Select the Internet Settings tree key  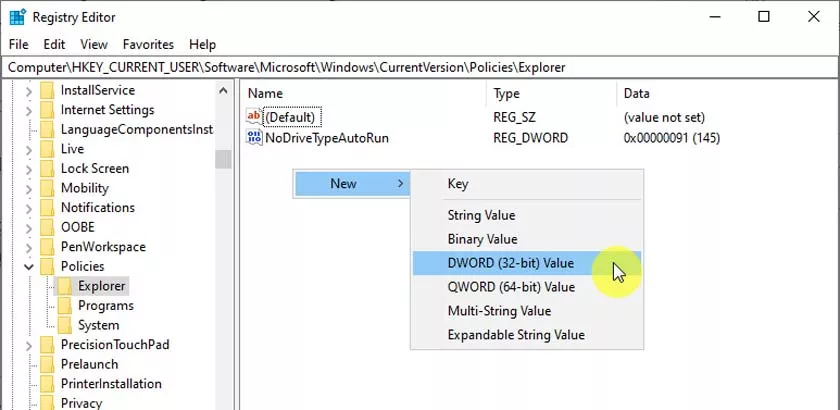[107, 110]
